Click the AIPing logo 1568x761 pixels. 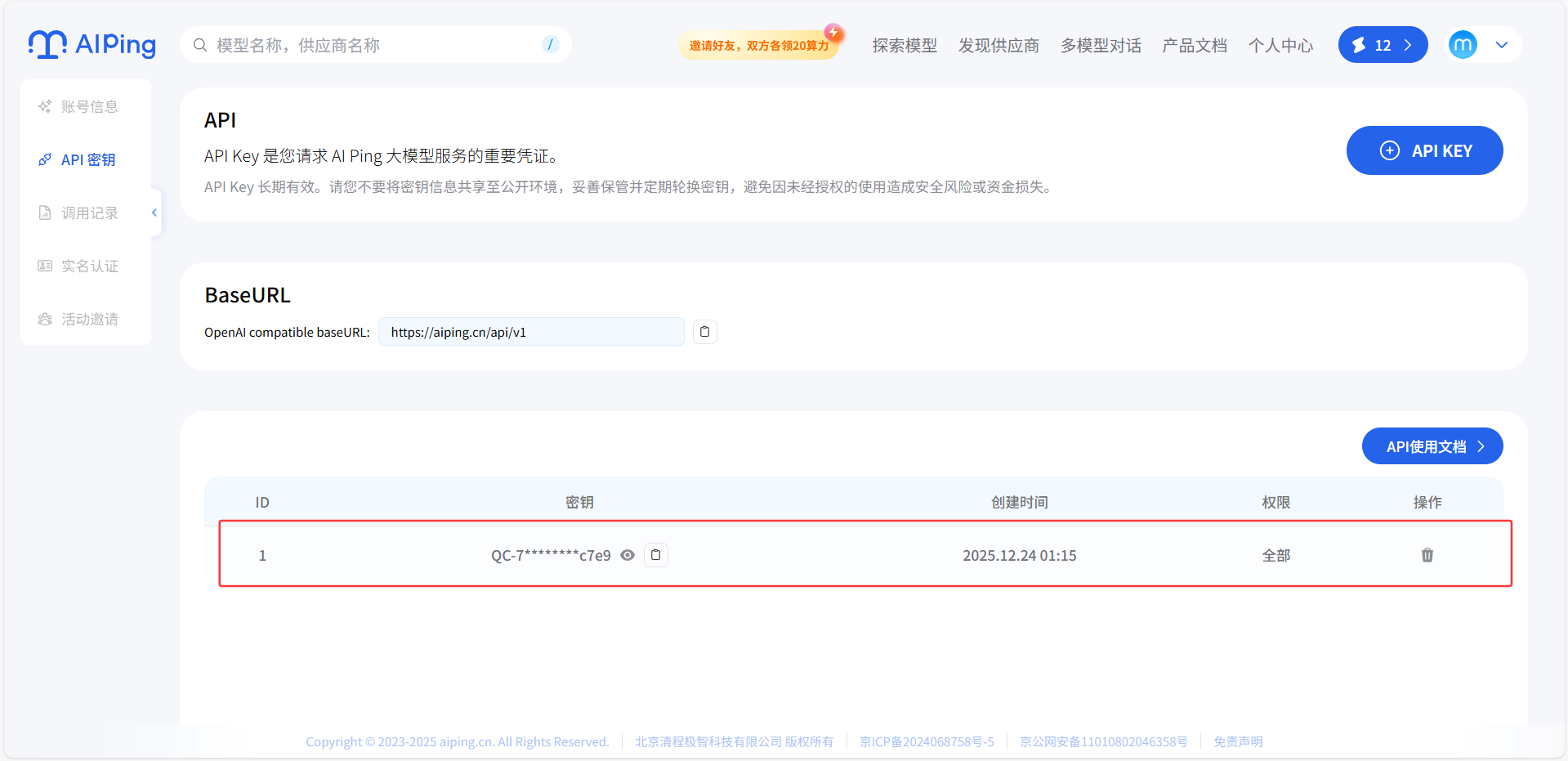pyautogui.click(x=92, y=45)
